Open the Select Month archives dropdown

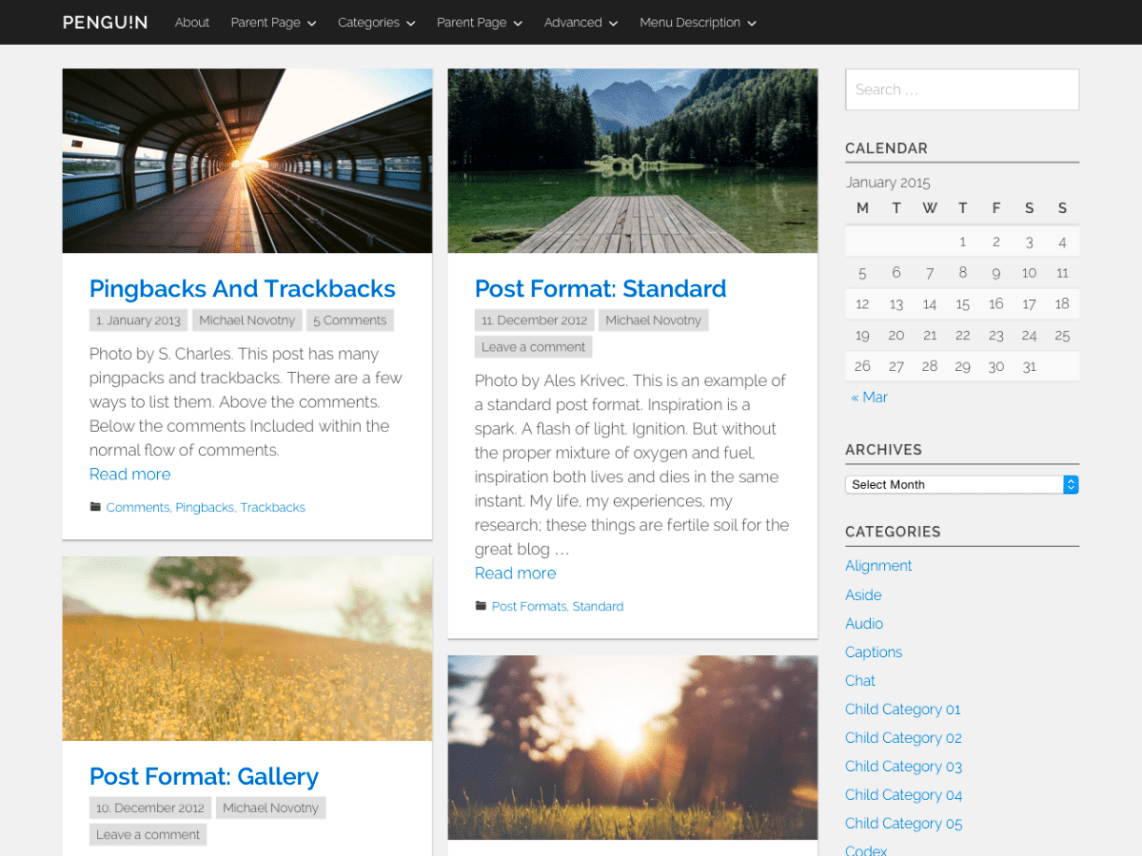(x=961, y=484)
